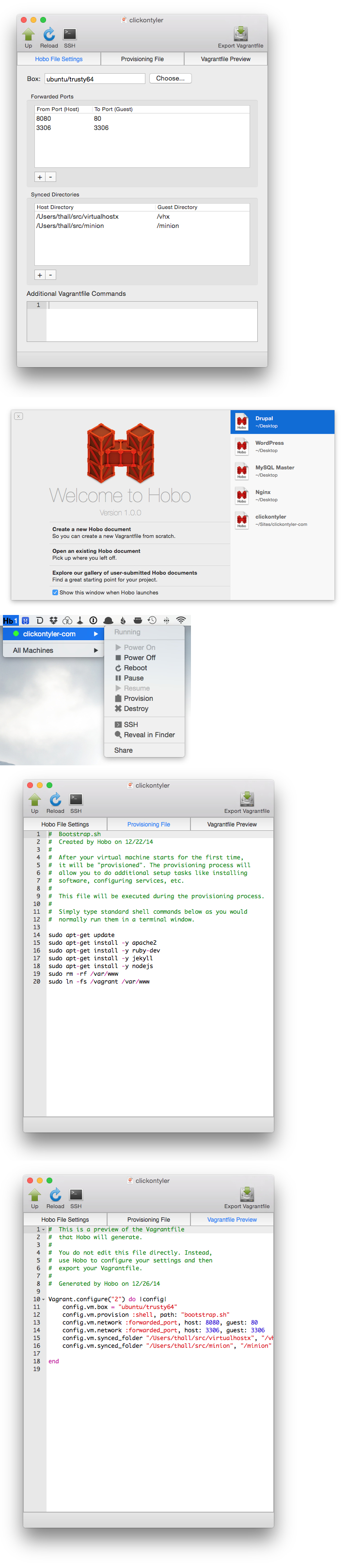
Task: Click the Bluetooth menu bar icon
Action: 166,620
